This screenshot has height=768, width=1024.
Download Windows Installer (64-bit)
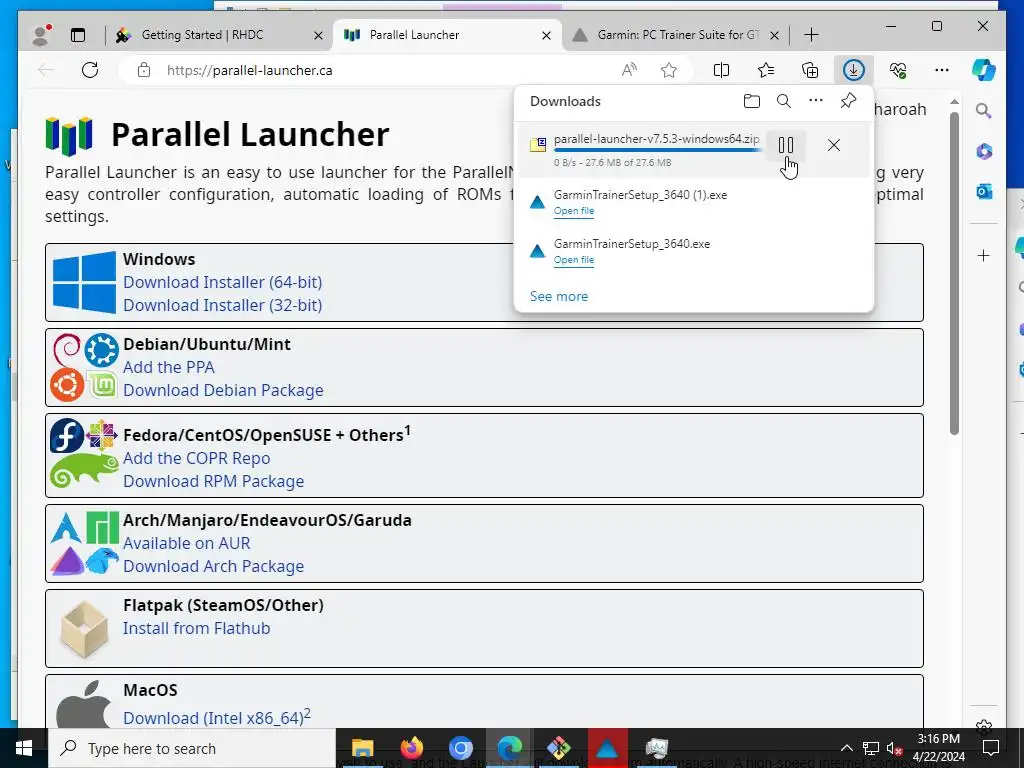223,282
